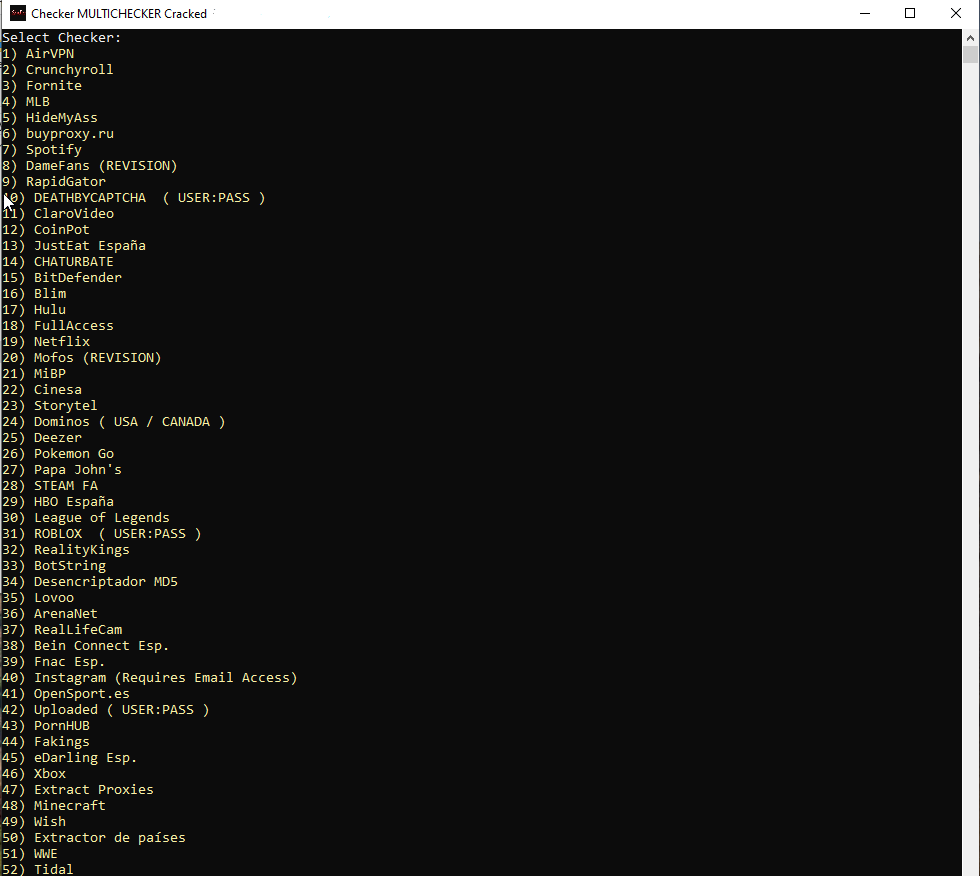Click the '22) Cinesa' line
The width and height of the screenshot is (980, 876).
(42, 389)
